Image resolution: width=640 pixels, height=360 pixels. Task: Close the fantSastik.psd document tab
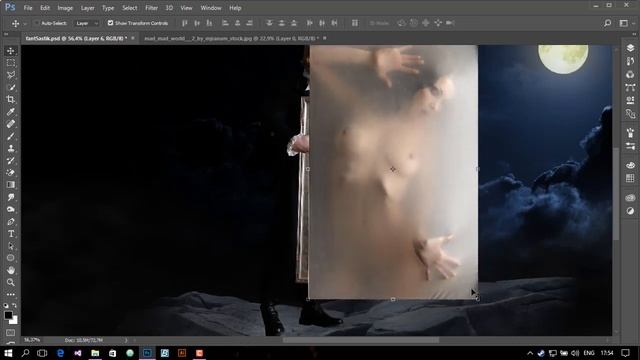click(x=133, y=38)
